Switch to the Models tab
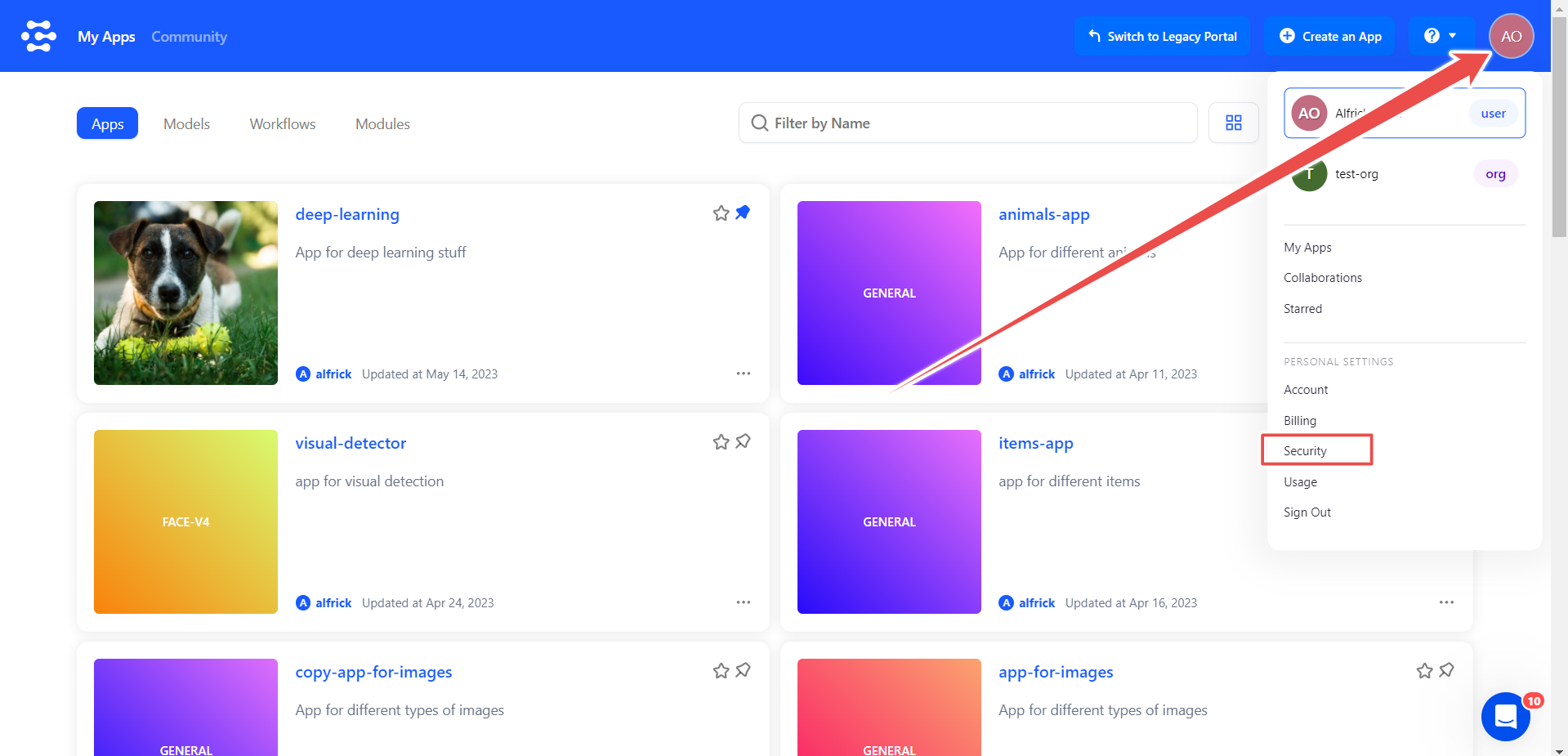This screenshot has width=1568, height=756. [x=186, y=123]
